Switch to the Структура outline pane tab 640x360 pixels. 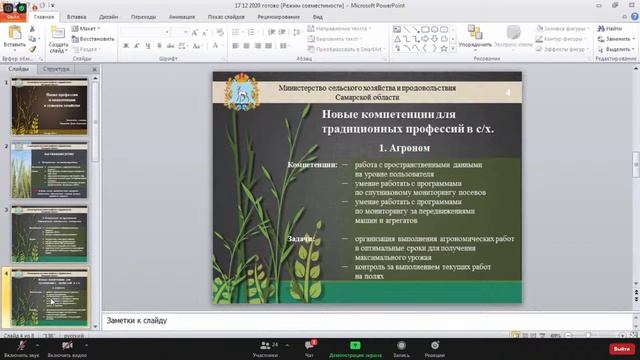click(x=56, y=69)
